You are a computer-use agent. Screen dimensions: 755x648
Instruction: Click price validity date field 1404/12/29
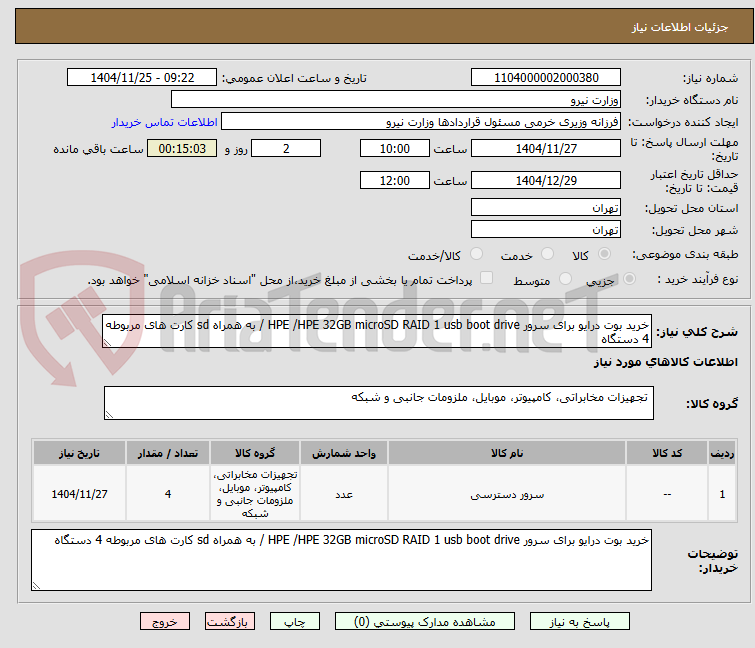(546, 180)
